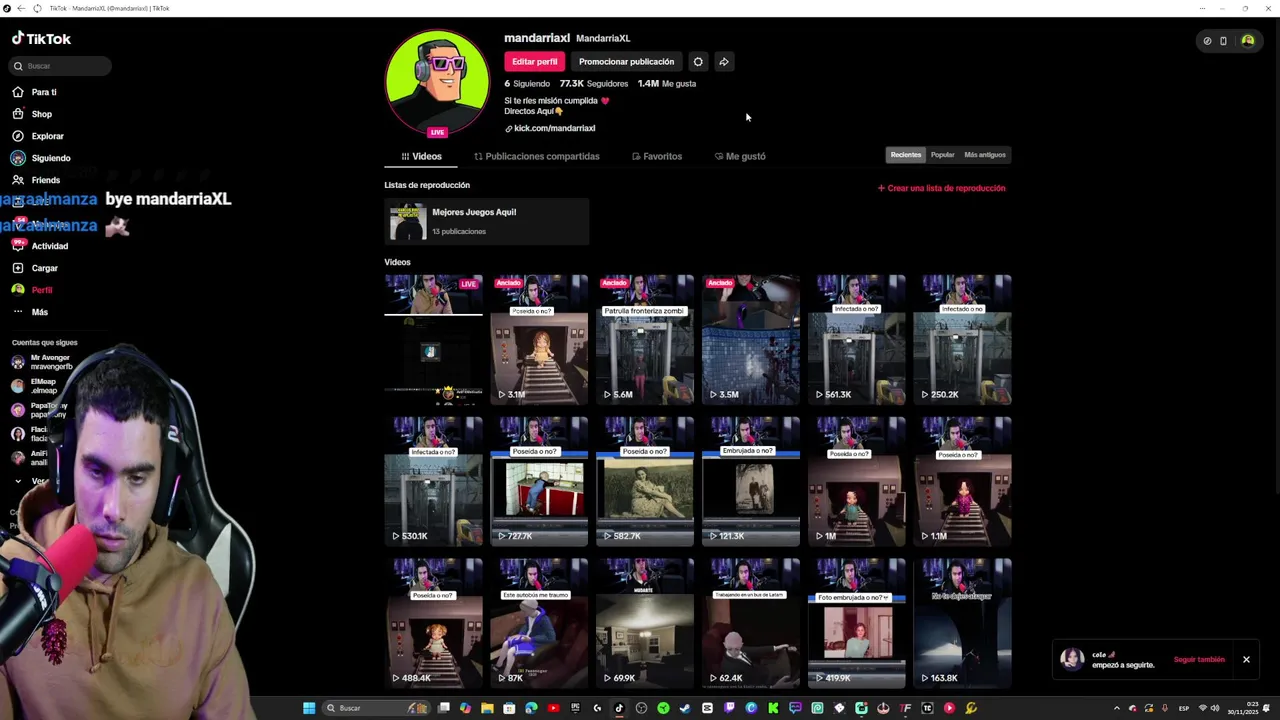Select Popular sort option
This screenshot has height=720, width=1280.
pyautogui.click(x=943, y=155)
